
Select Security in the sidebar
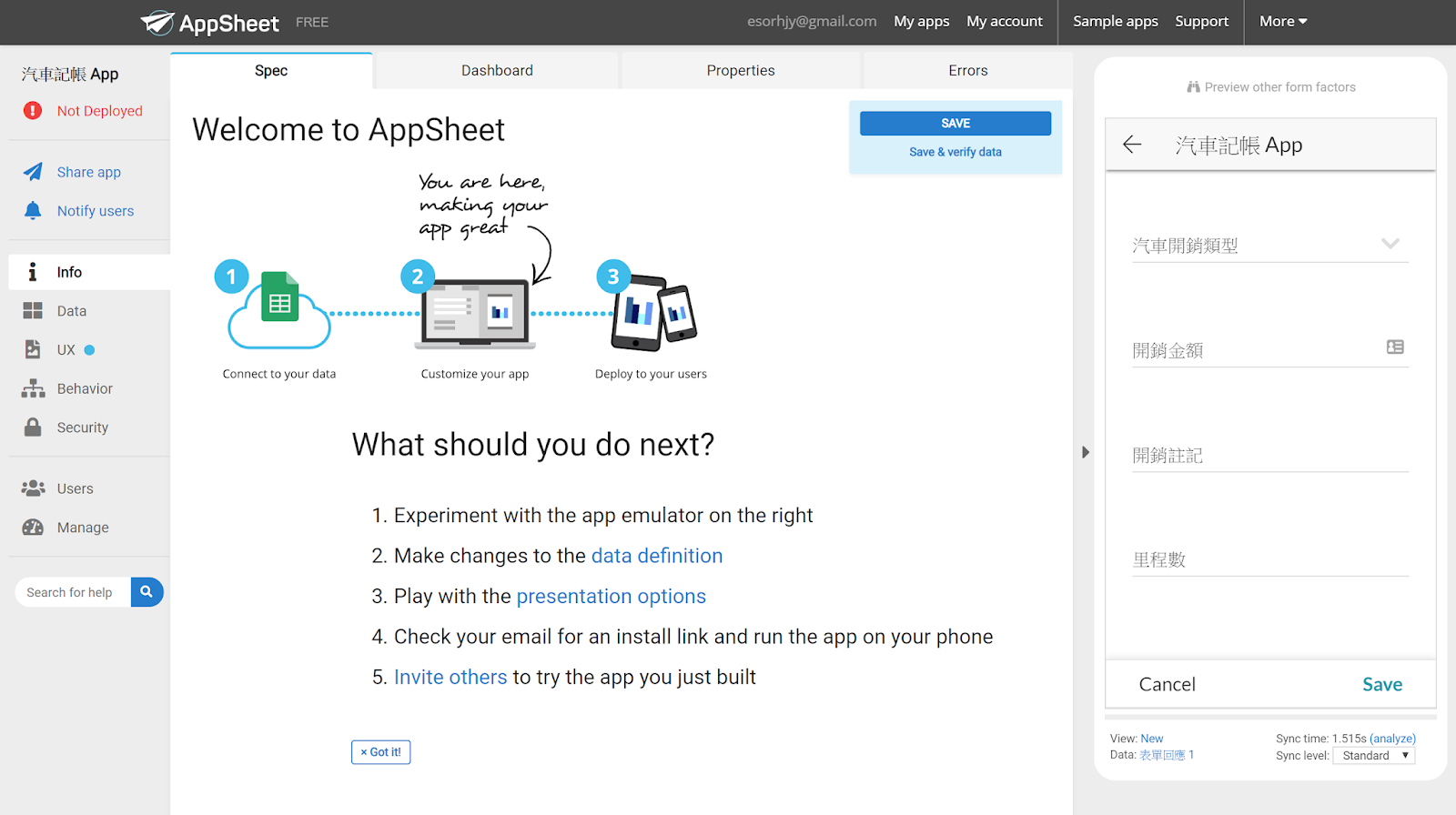(x=83, y=428)
